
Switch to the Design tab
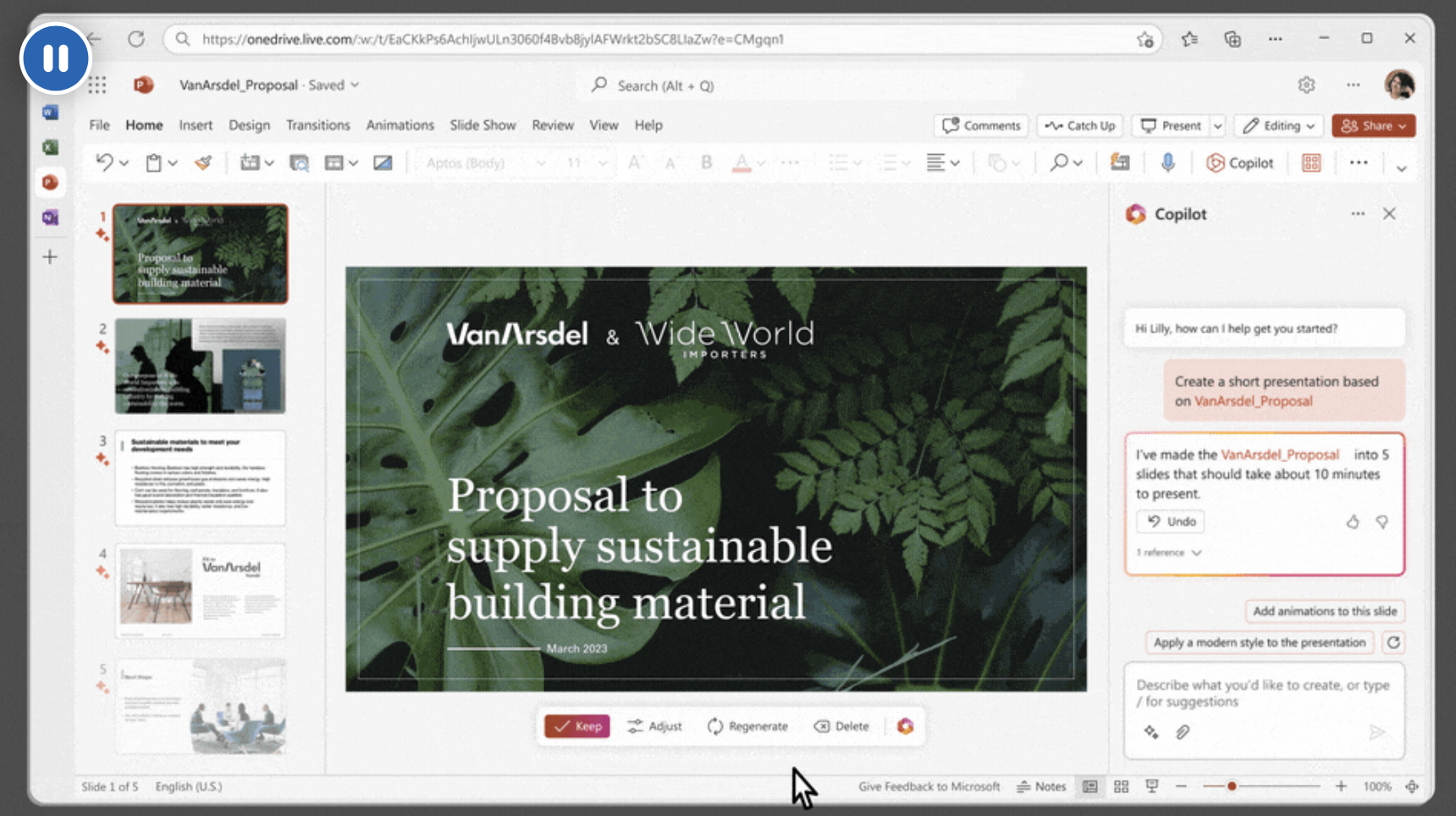(249, 125)
